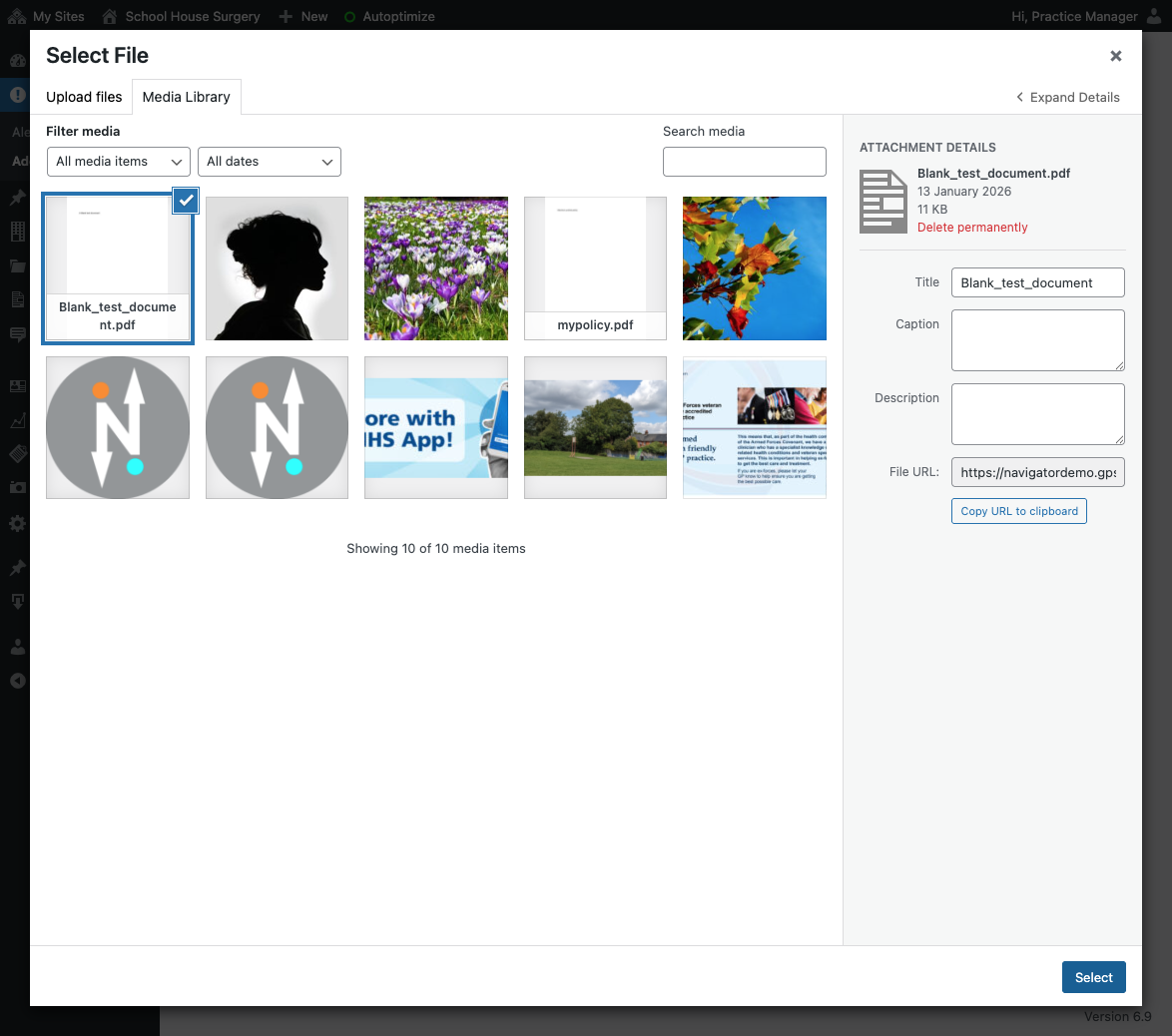Click the ticket tag icon in sidebar

tap(18, 454)
